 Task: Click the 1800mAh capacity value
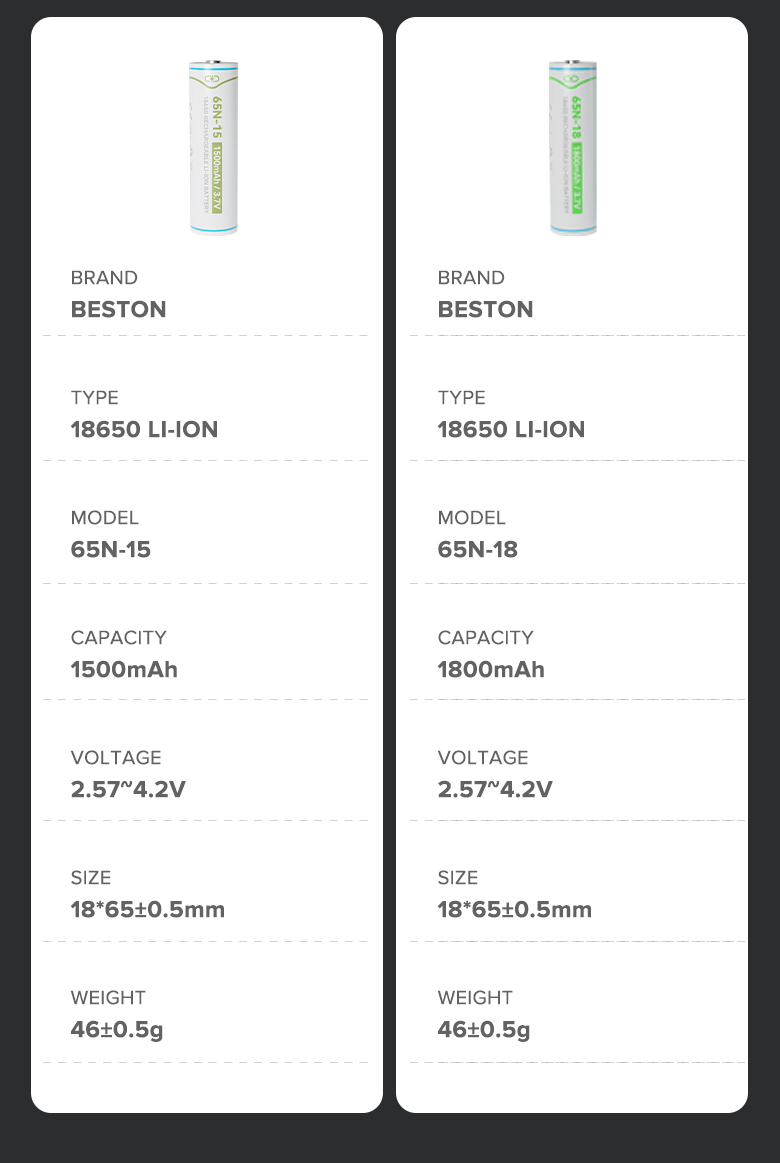491,669
